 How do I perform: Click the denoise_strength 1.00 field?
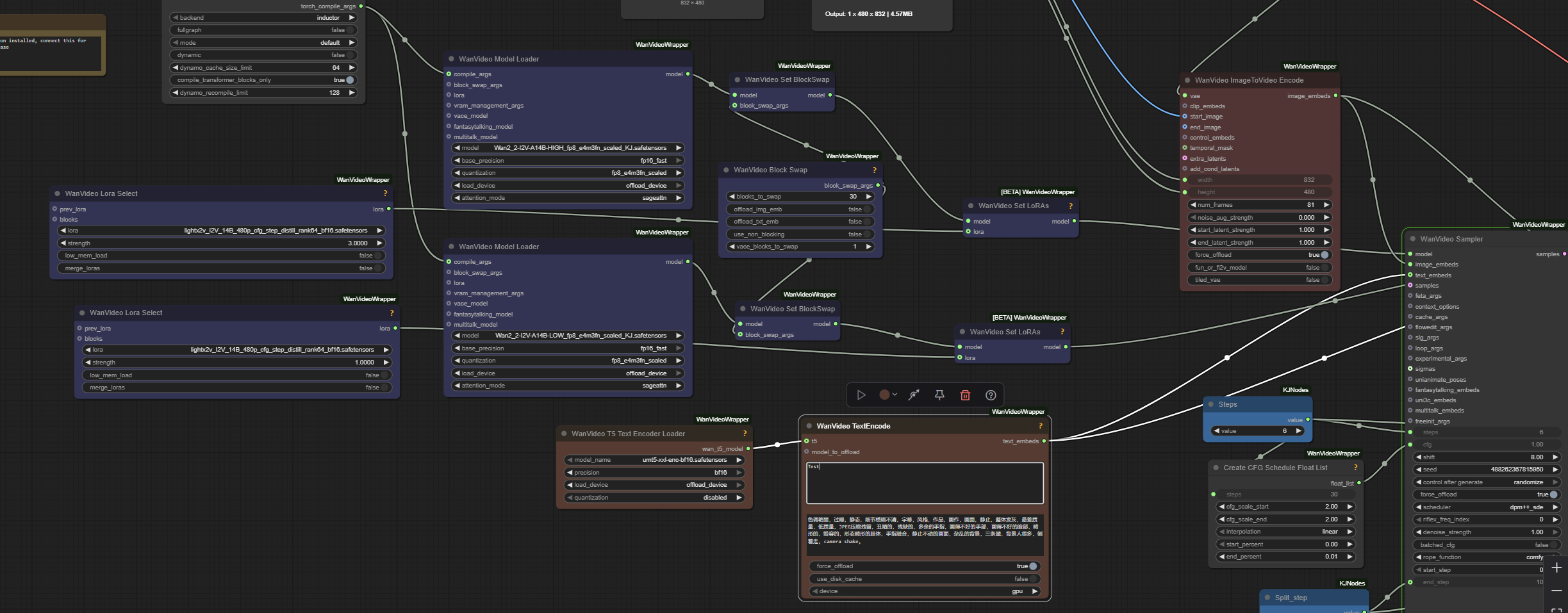[x=1487, y=532]
